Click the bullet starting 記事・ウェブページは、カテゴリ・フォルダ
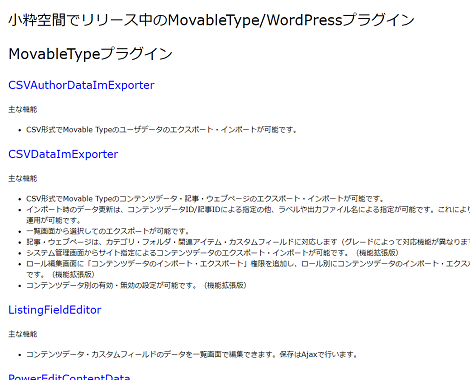The height and width of the screenshot is (380, 470). pyautogui.click(x=248, y=242)
